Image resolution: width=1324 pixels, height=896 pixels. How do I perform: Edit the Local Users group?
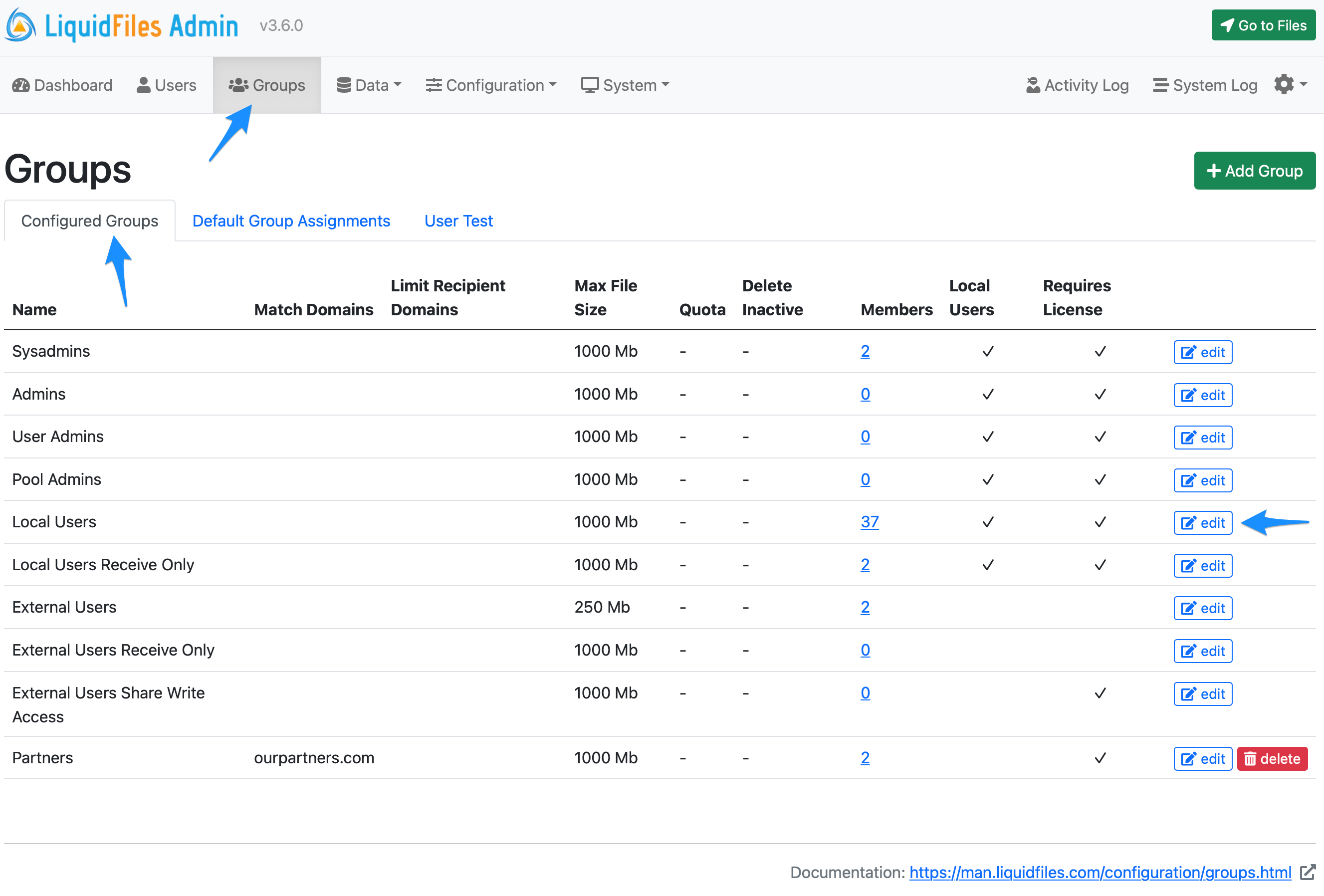[1202, 522]
